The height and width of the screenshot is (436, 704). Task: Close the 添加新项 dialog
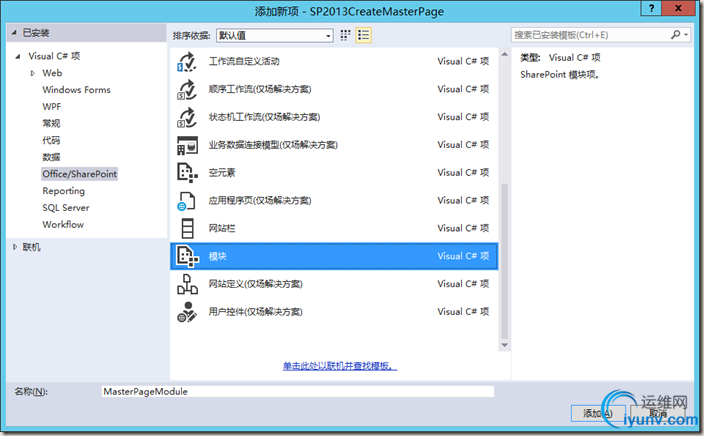coord(678,8)
